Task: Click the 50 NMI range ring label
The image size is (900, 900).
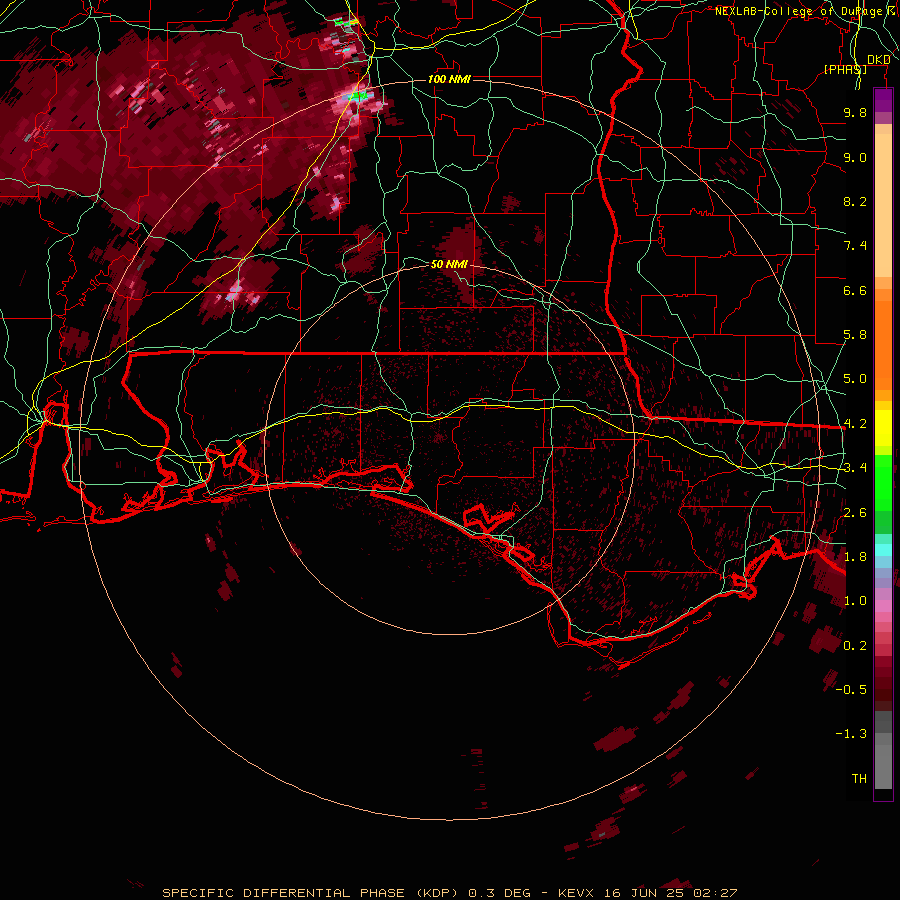Action: (x=449, y=264)
